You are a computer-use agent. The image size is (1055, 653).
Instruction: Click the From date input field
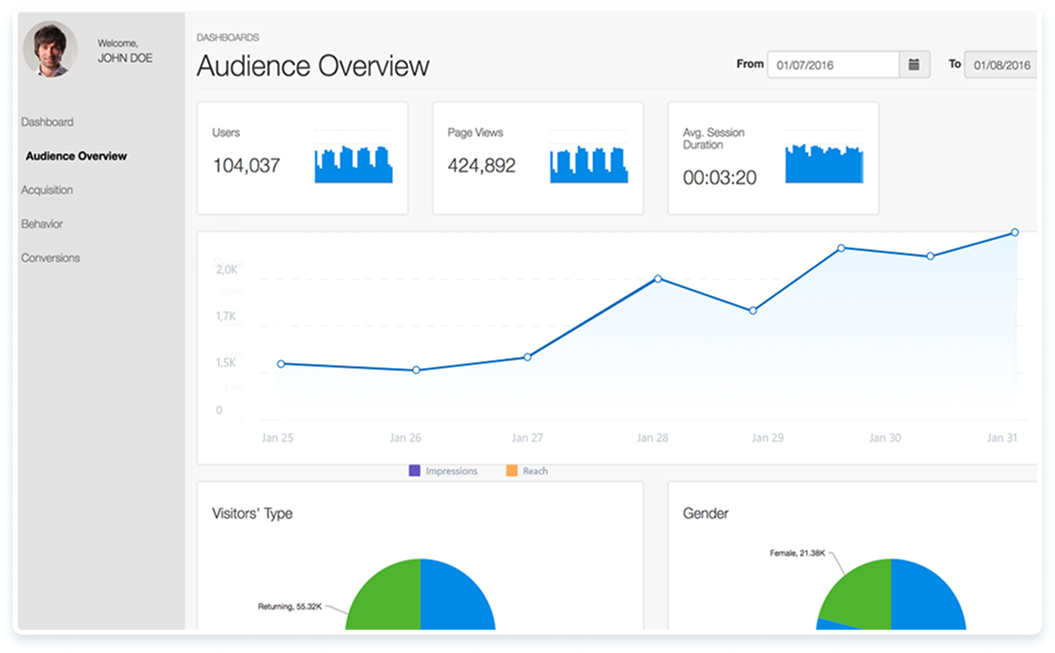click(x=832, y=65)
